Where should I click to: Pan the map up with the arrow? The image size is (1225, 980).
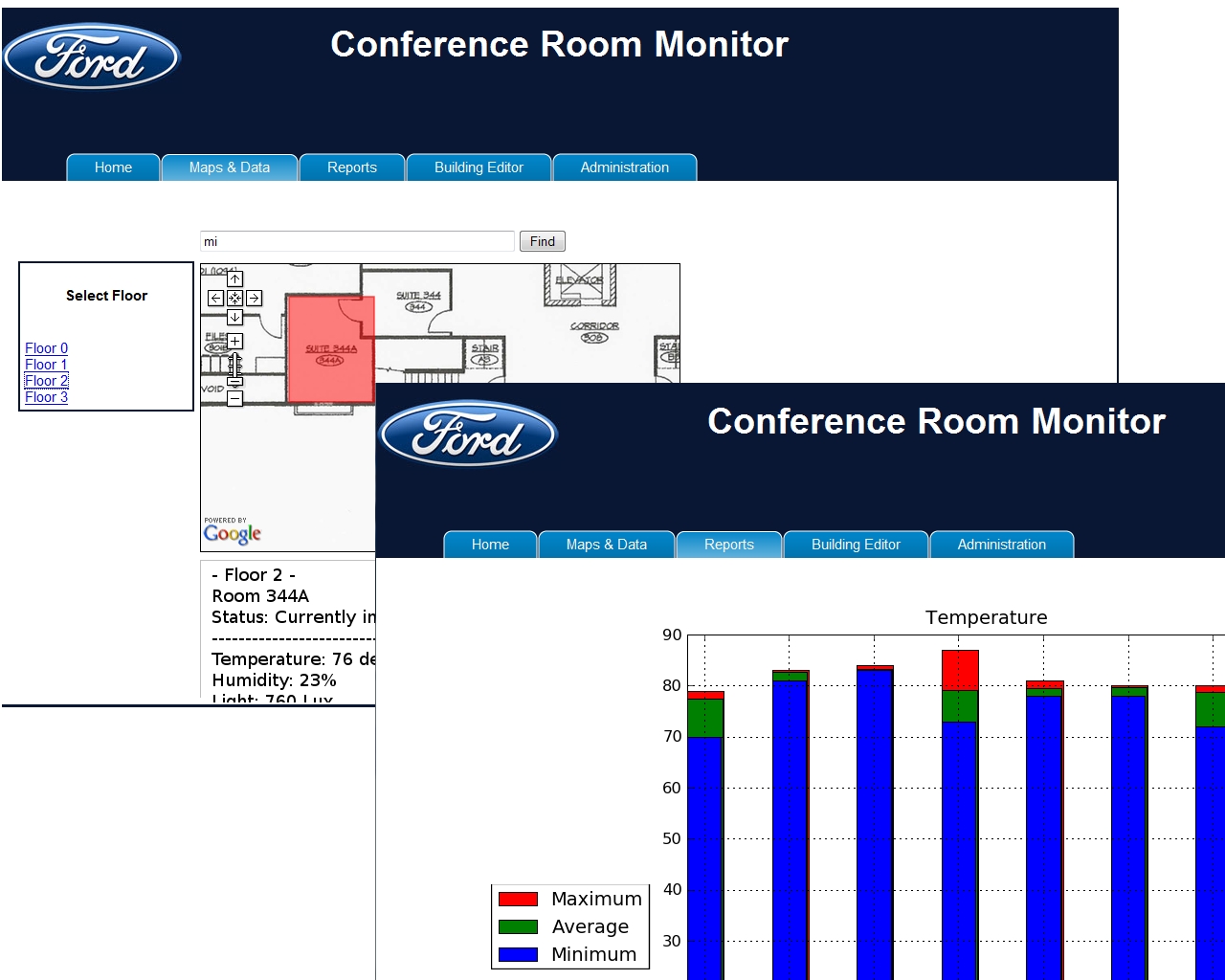pyautogui.click(x=234, y=278)
